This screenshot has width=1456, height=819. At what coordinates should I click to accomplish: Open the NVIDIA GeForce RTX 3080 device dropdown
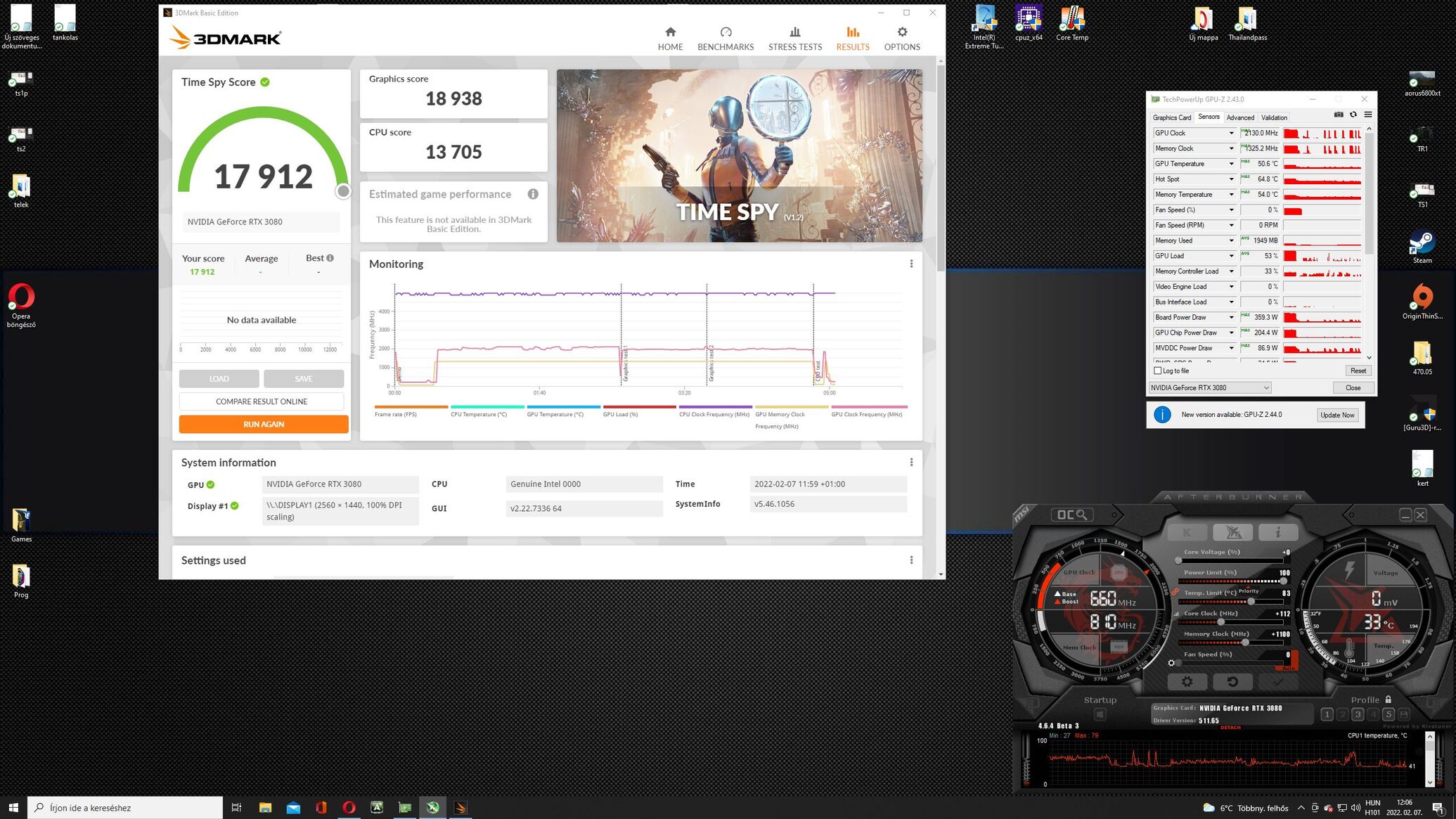pos(1210,387)
